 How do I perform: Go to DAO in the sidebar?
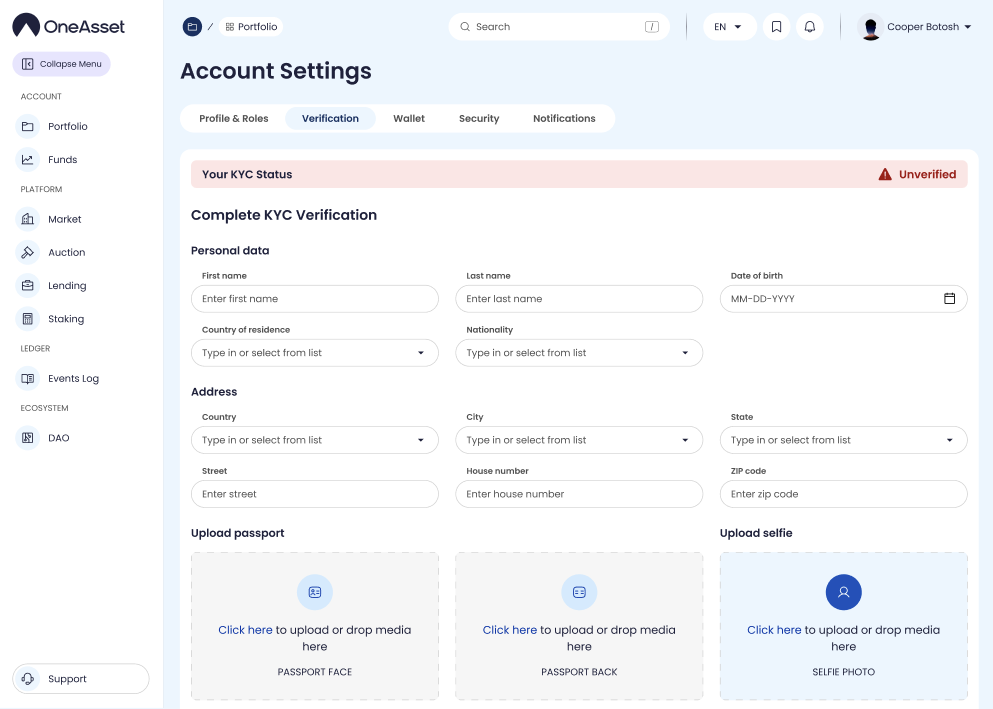click(58, 438)
